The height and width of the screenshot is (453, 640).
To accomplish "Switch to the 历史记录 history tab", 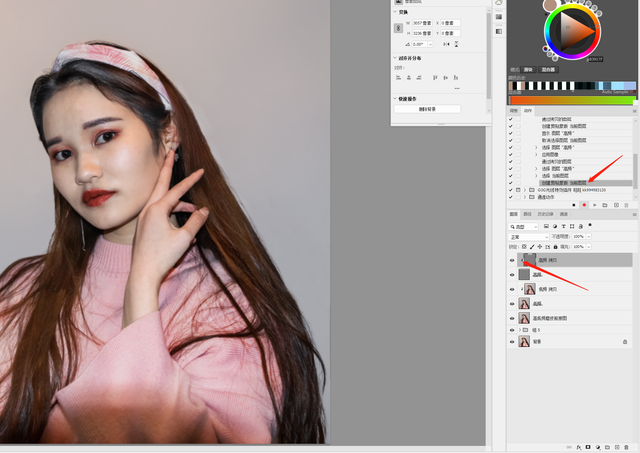I will click(545, 214).
